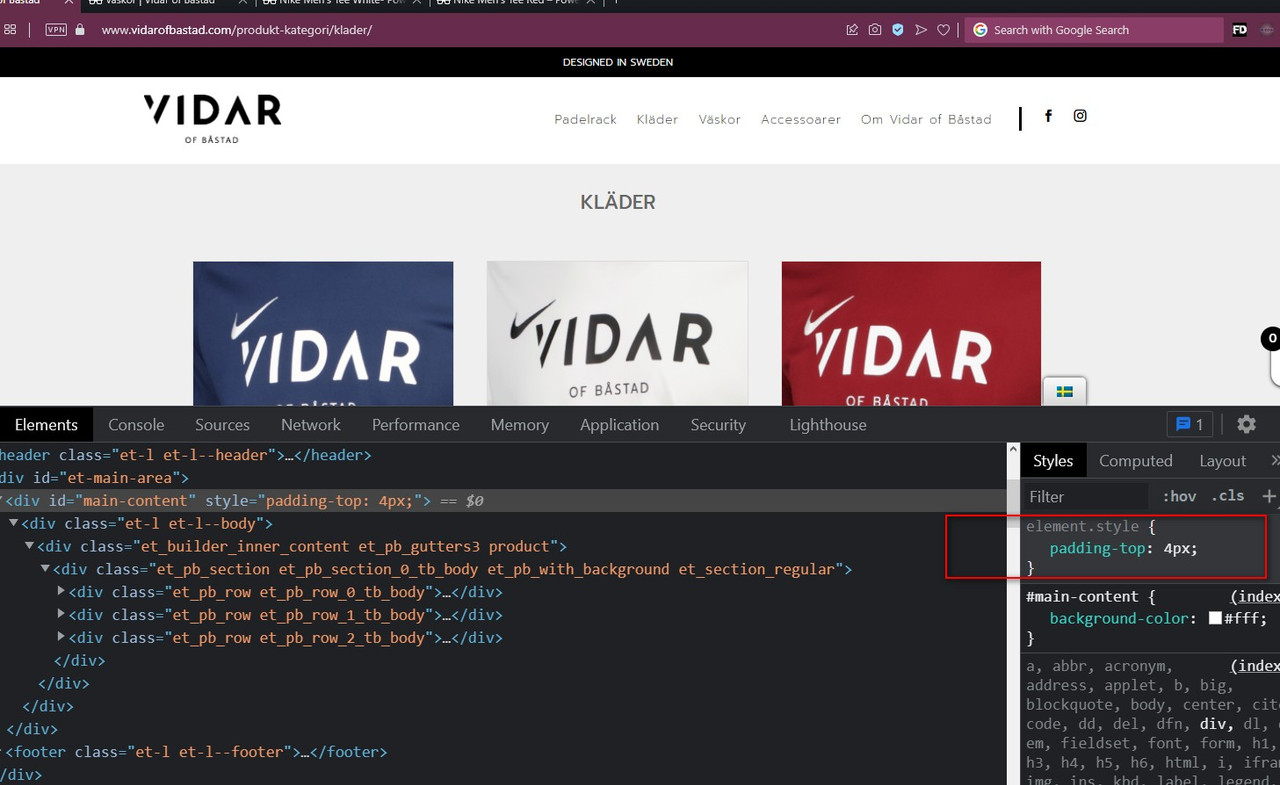Show more Styles pane tabs chevron
Screen dimensions: 1280x785
click(x=1274, y=460)
